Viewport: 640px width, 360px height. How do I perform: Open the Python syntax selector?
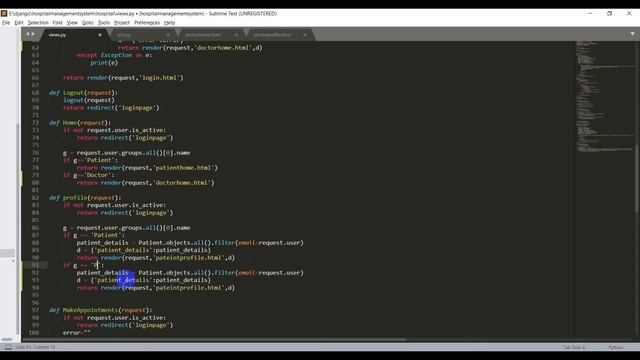click(616, 347)
